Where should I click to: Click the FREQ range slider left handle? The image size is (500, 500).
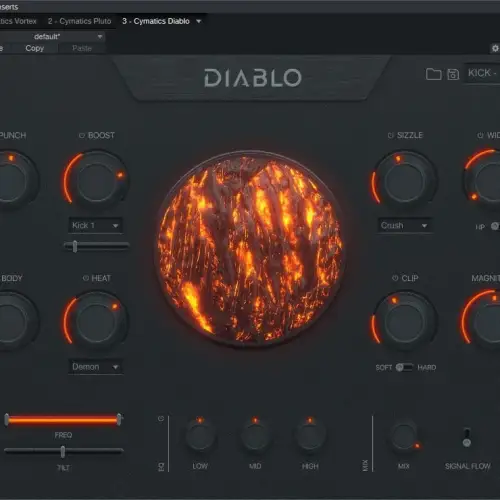[x=7, y=420]
